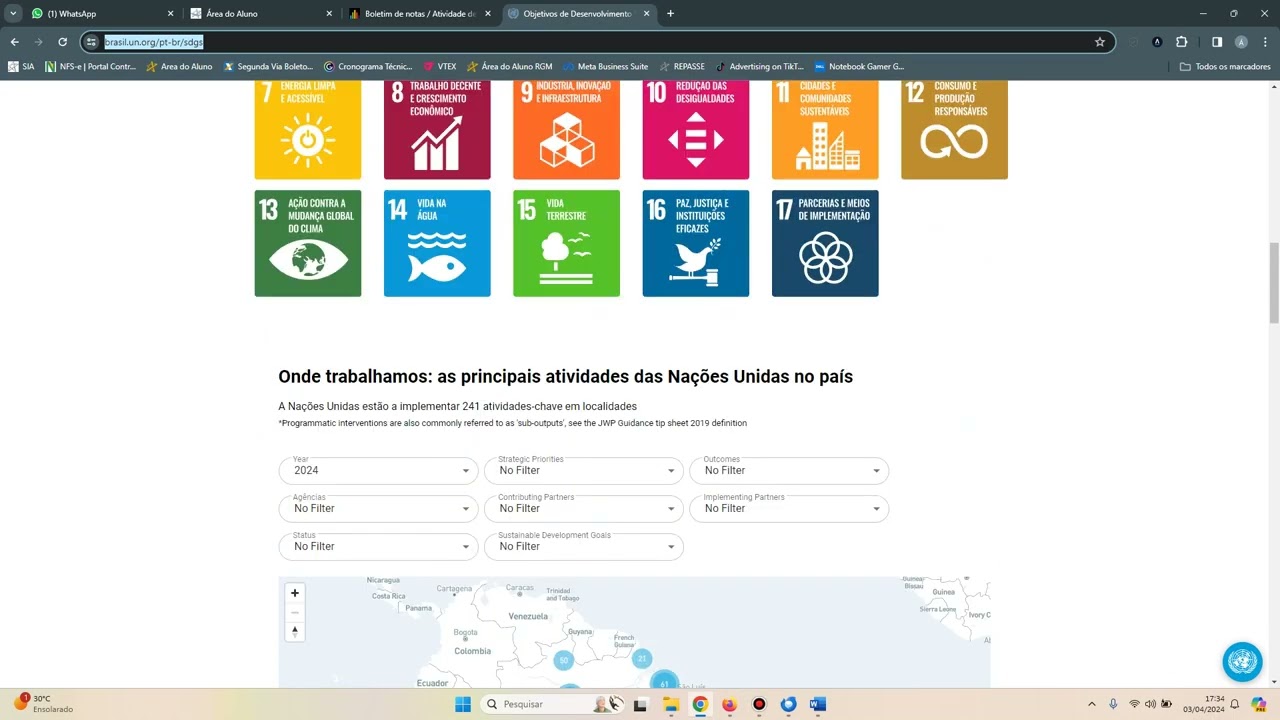Expand the Implementing Partners filter dropdown
Image resolution: width=1280 pixels, height=720 pixels.
[x=789, y=508]
